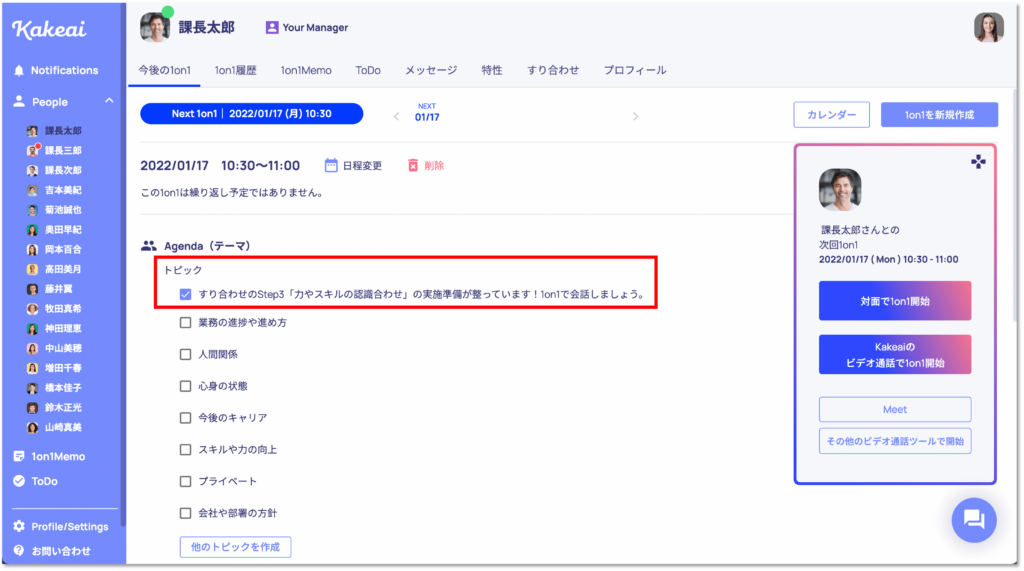
Task: Click the Your Manager badge icon
Action: tap(272, 27)
